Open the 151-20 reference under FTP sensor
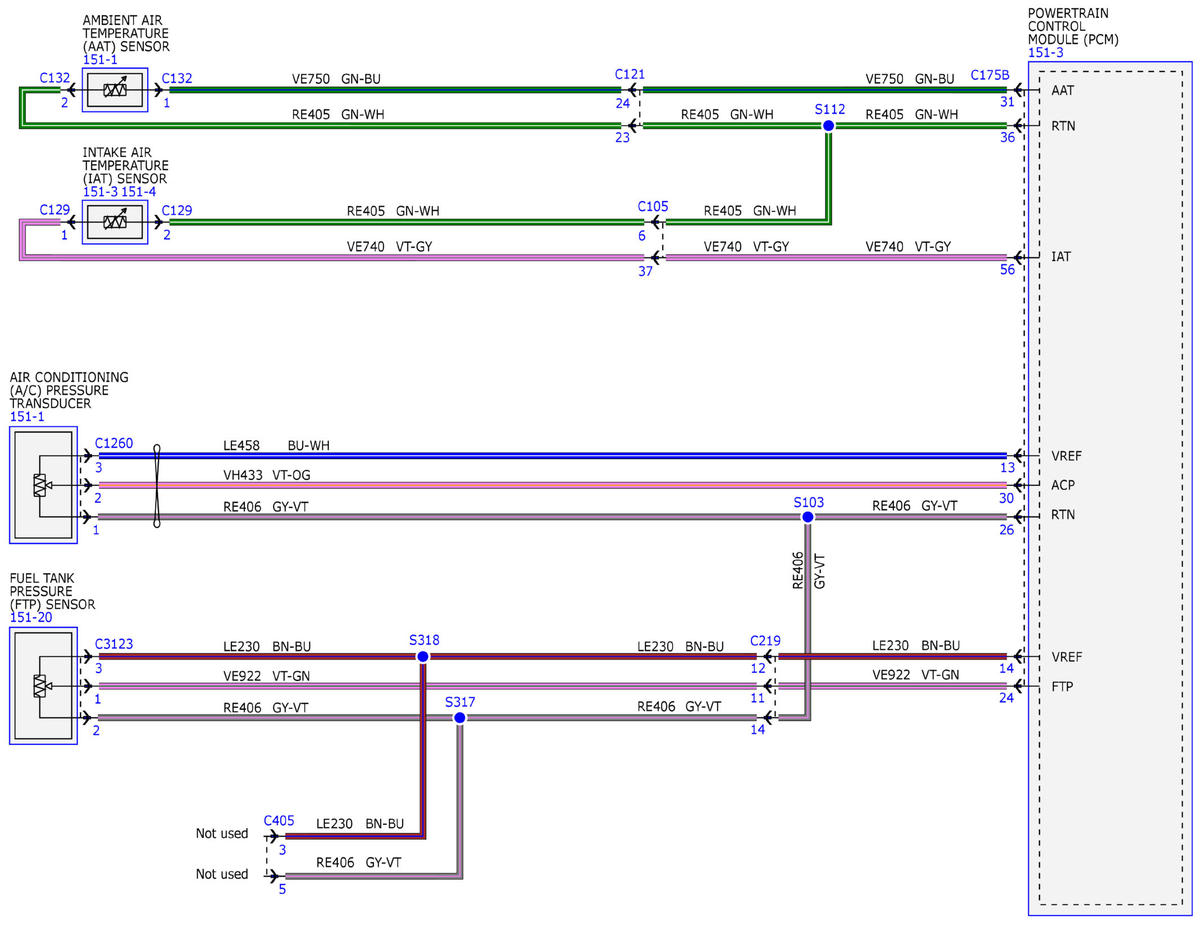Viewport: 1200px width, 927px height. [30, 618]
